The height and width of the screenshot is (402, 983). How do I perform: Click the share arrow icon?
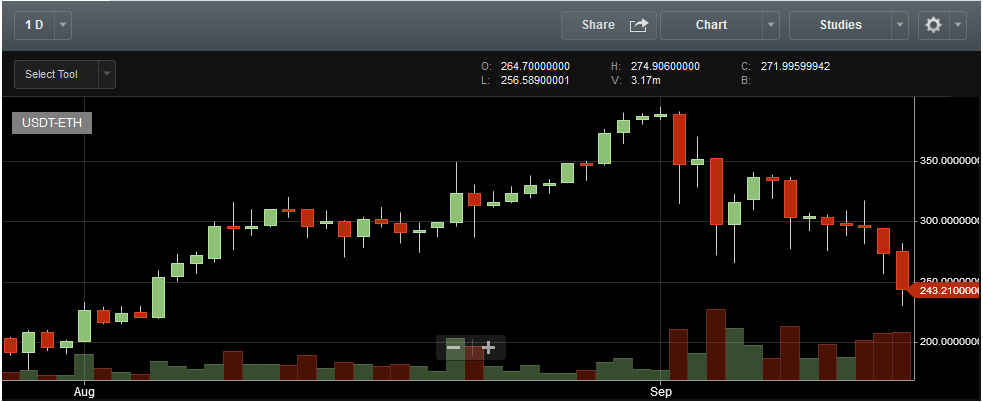[x=639, y=25]
